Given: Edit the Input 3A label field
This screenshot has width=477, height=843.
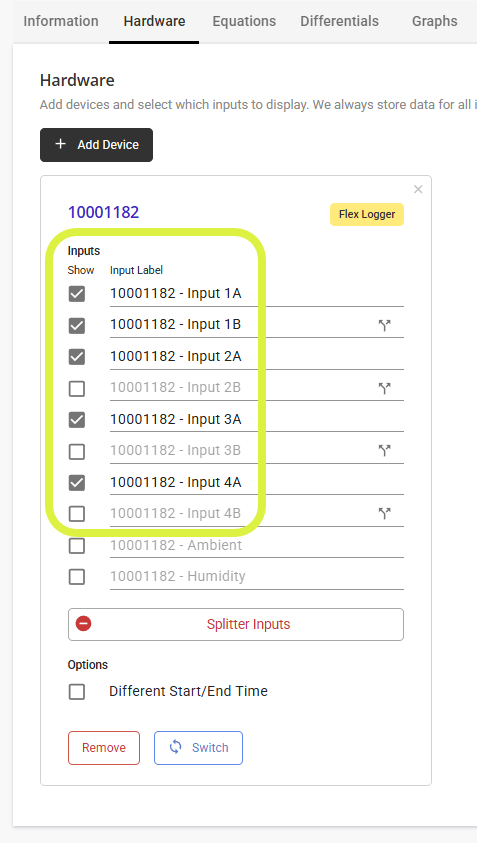Looking at the screenshot, I should tap(257, 419).
